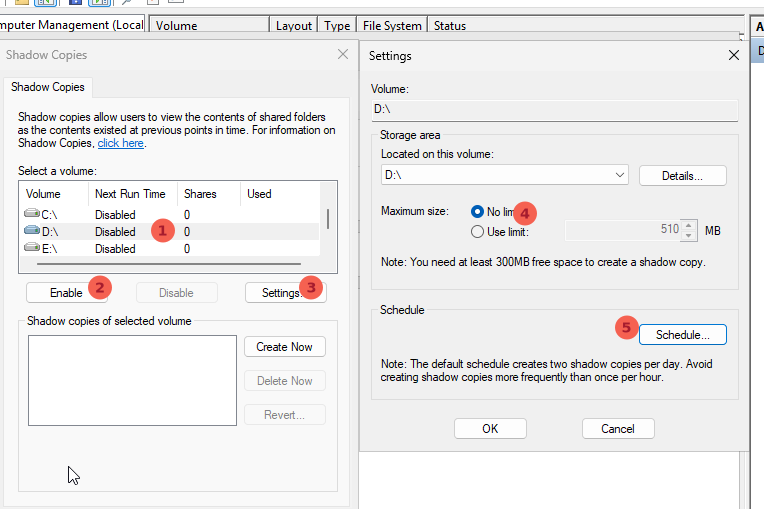
Task: Select the E:\ drive icon in volume list
Action: coord(33,249)
